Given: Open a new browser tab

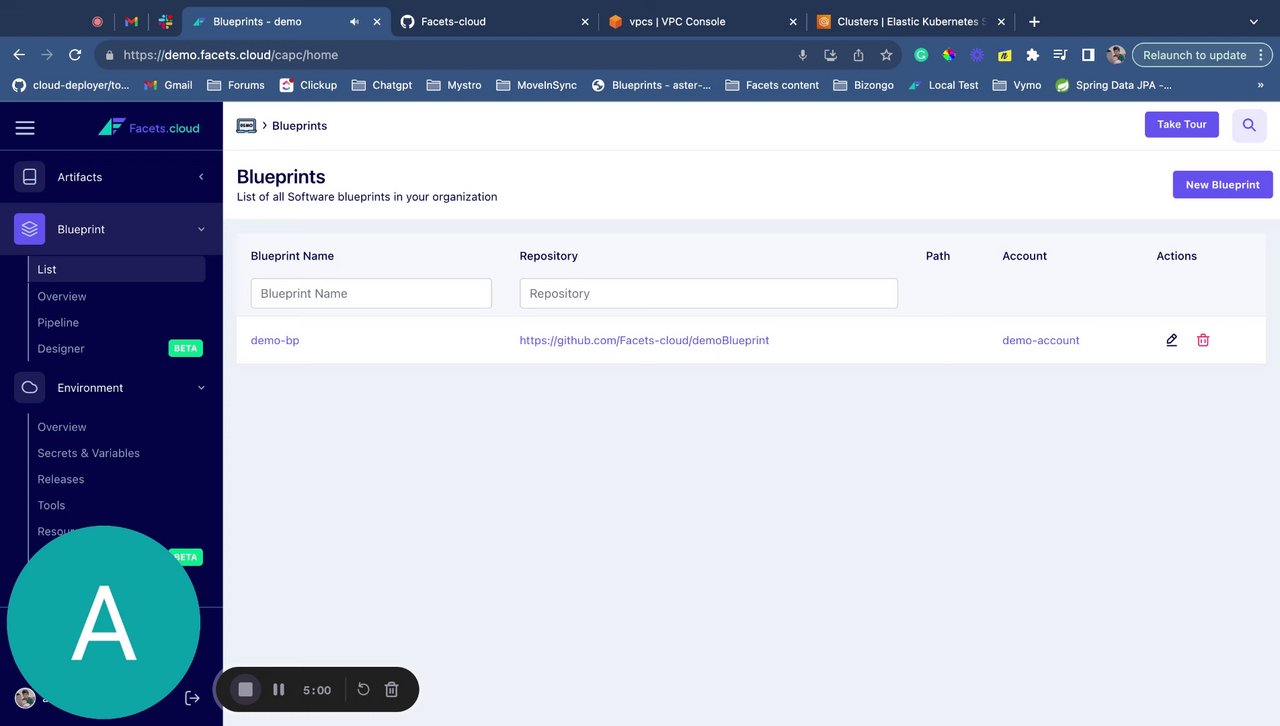Looking at the screenshot, I should (1034, 21).
